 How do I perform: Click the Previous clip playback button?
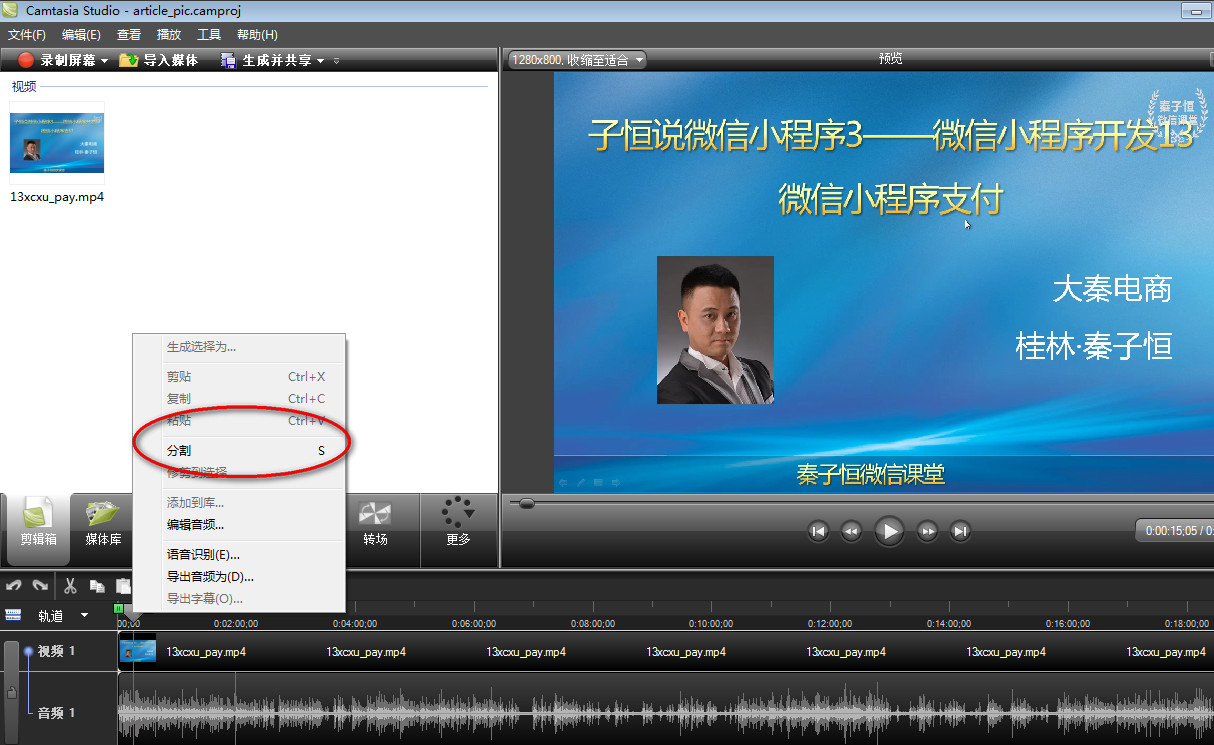[818, 531]
